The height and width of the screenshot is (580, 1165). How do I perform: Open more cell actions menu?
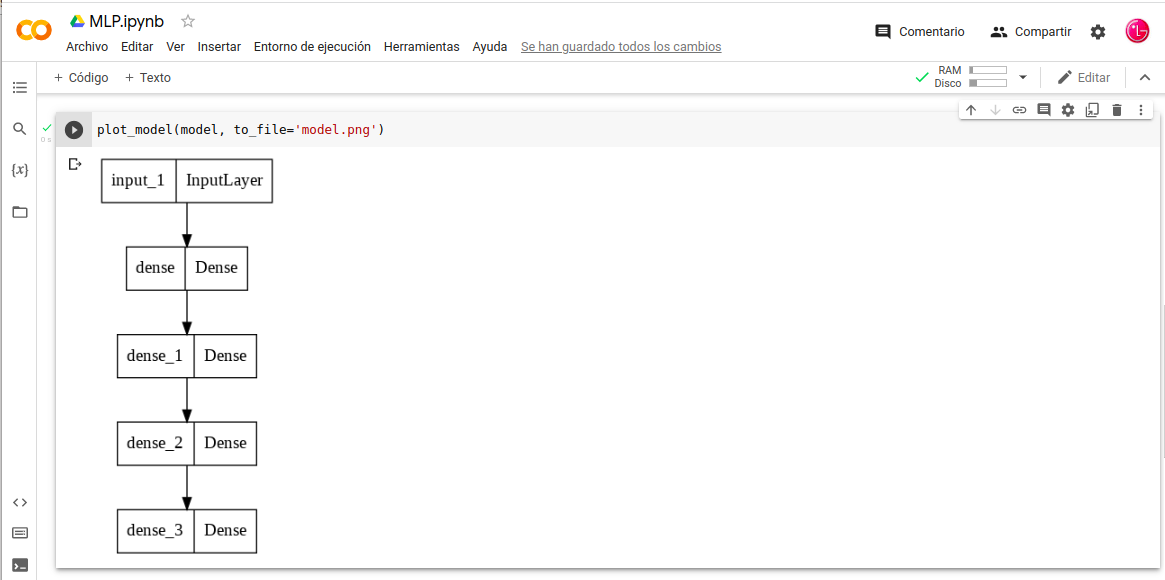[x=1141, y=110]
